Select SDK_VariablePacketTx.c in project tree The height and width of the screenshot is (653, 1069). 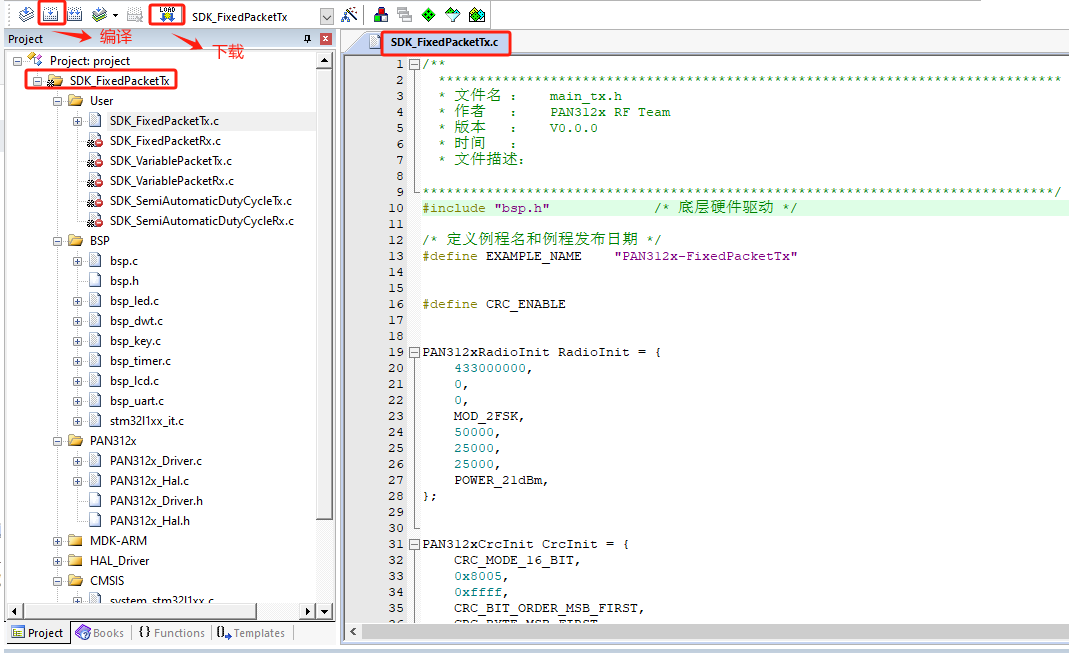(x=170, y=161)
